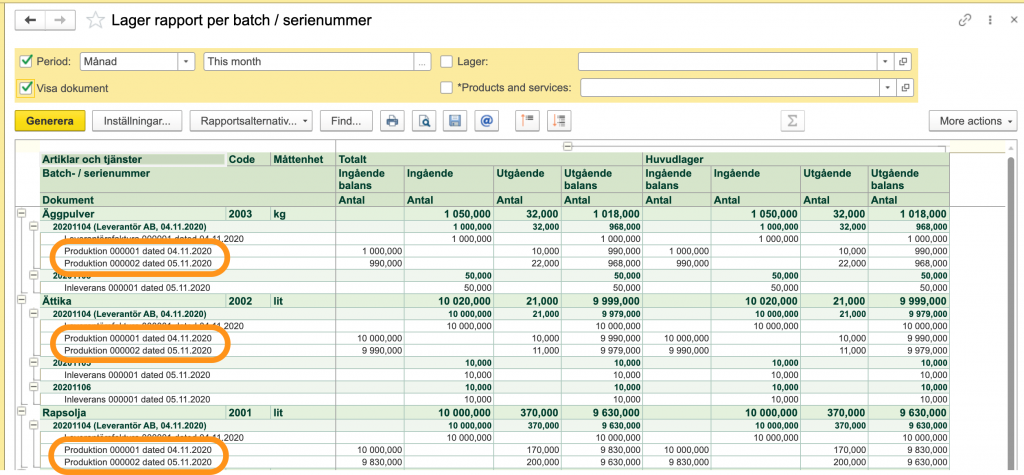
Task: Go back with the left arrow button
Action: point(29,20)
